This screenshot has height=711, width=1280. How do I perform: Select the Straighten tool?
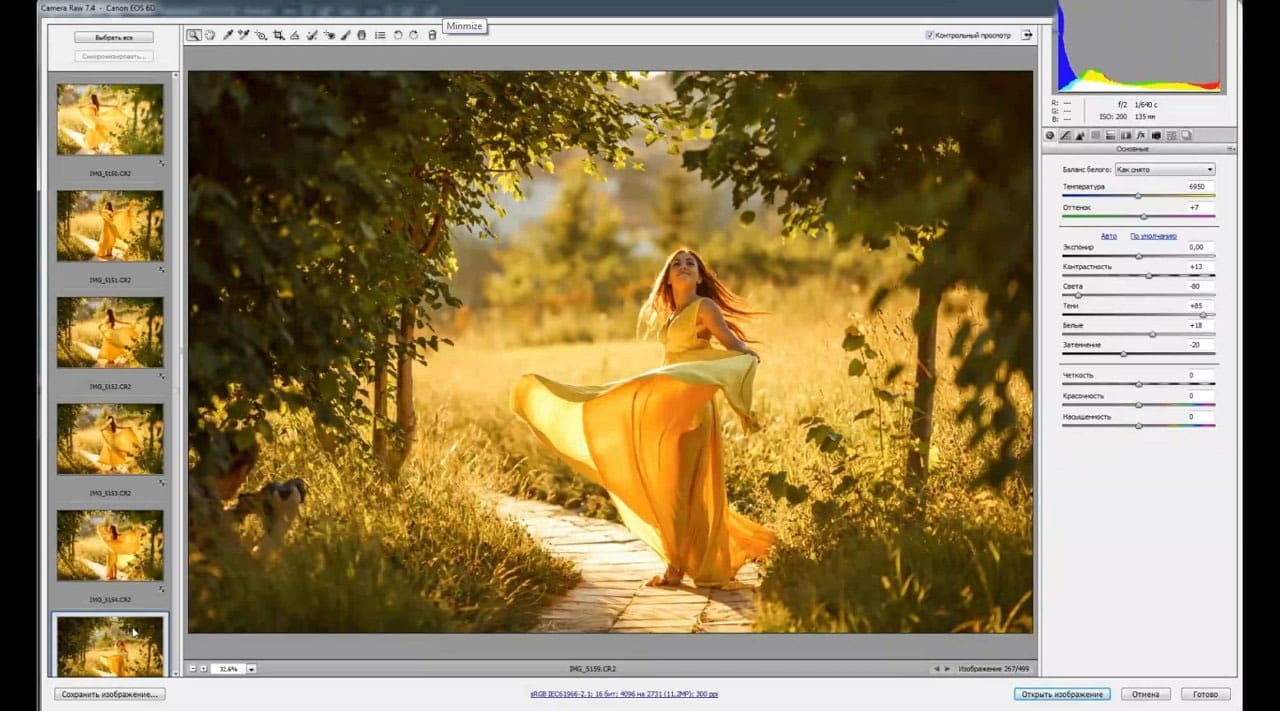click(x=294, y=35)
